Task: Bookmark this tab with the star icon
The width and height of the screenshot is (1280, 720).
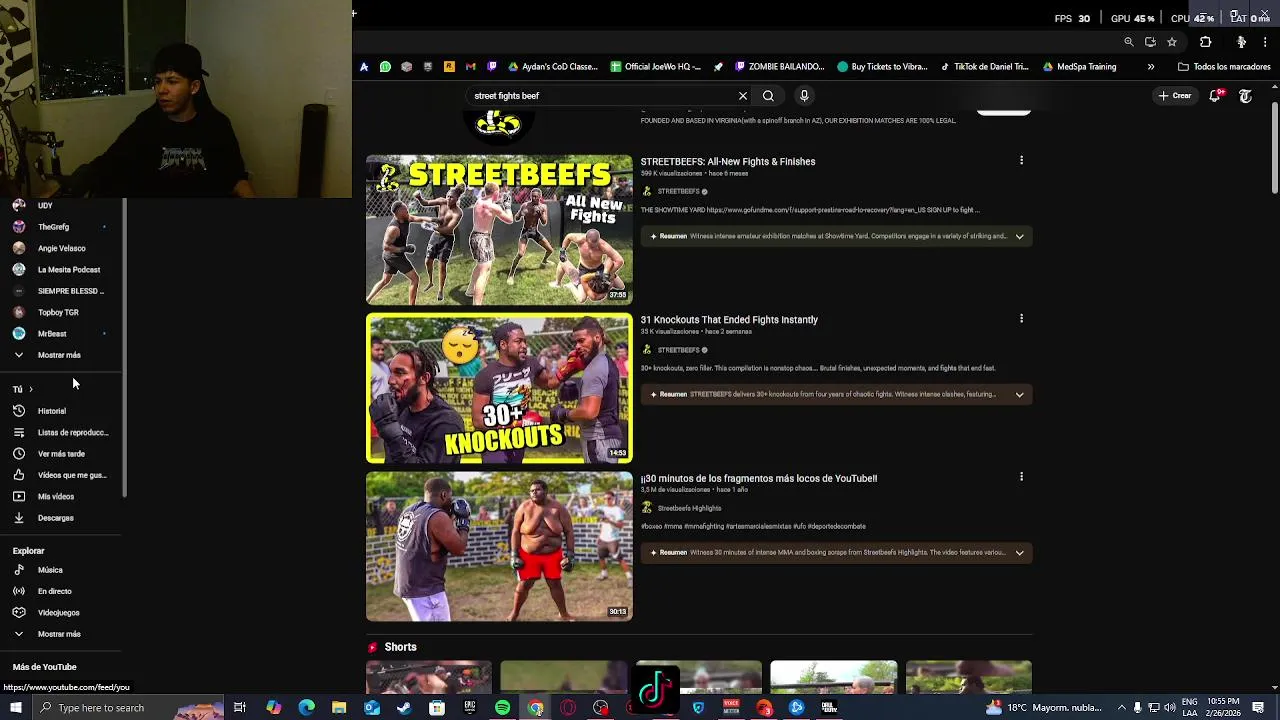Action: click(x=1172, y=42)
